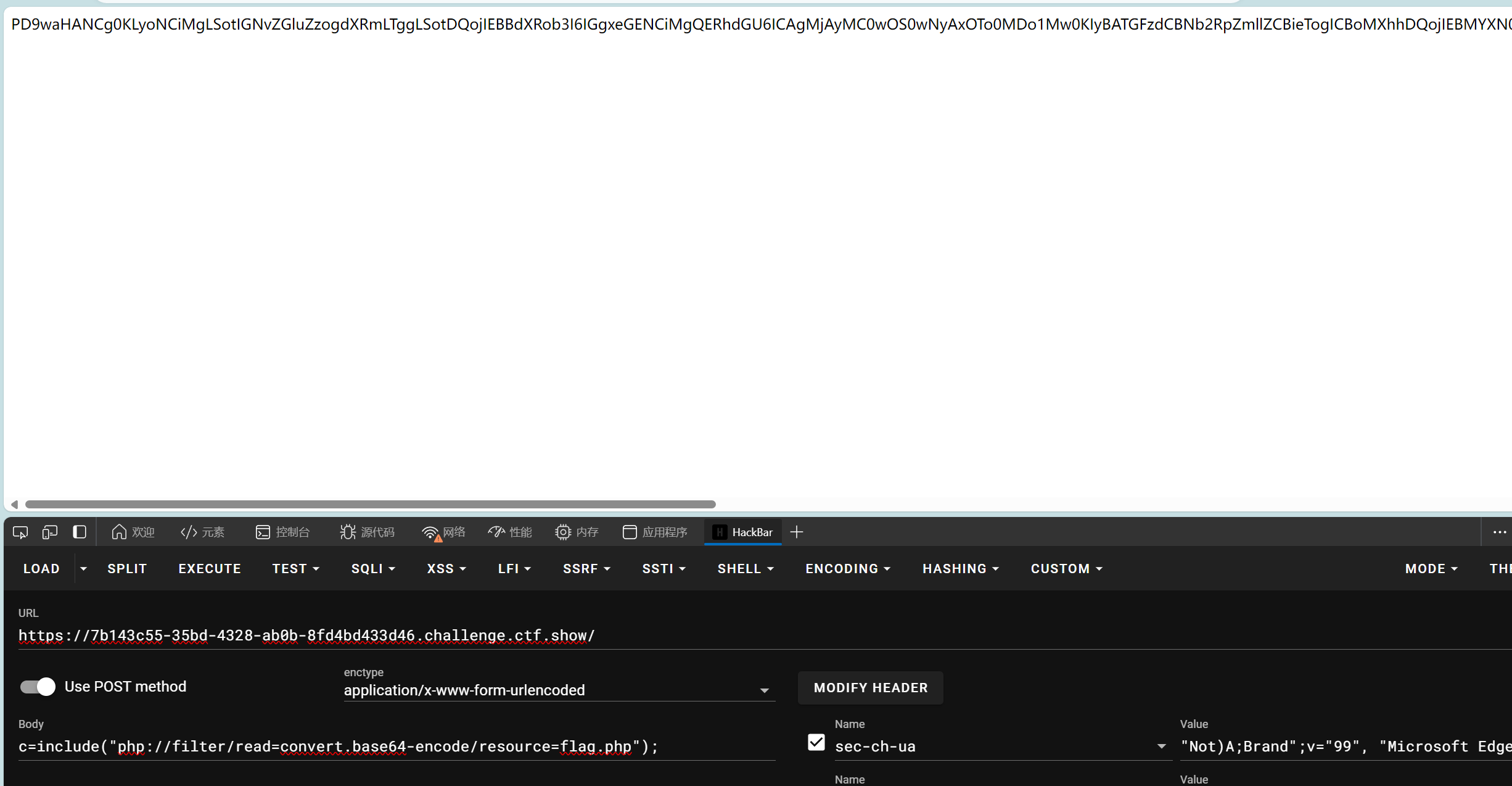The height and width of the screenshot is (786, 1512).
Task: Toggle Use POST method switch
Action: pos(38,687)
